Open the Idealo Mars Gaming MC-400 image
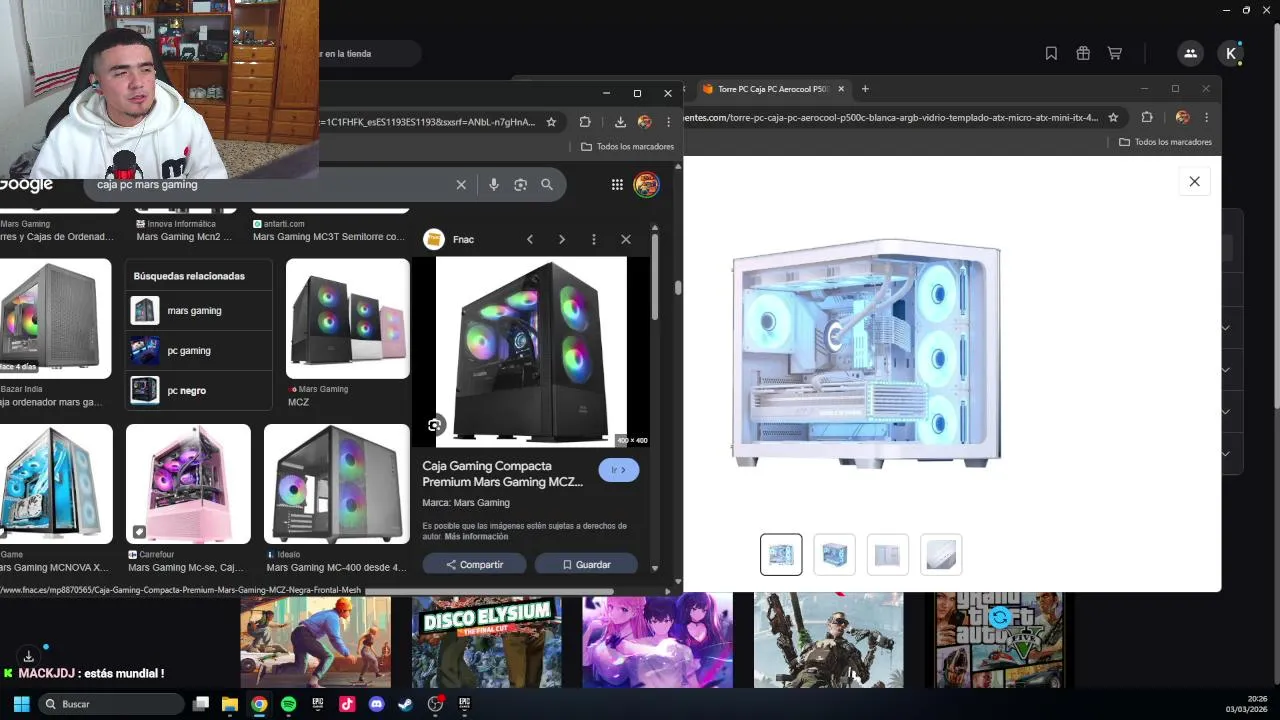The image size is (1280, 720). click(336, 484)
